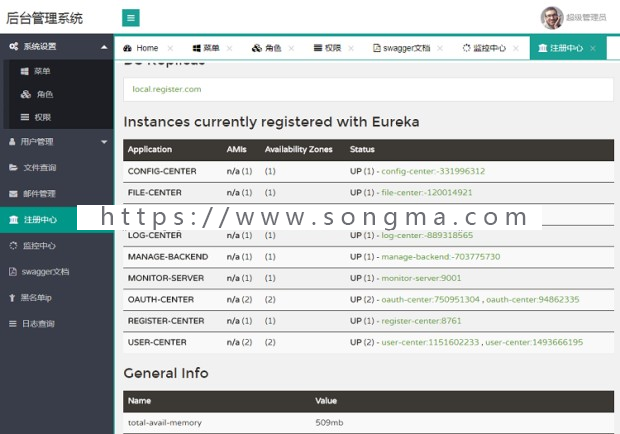Open log-center:-889318565 instance link
This screenshot has height=434, width=620.
[x=427, y=235]
